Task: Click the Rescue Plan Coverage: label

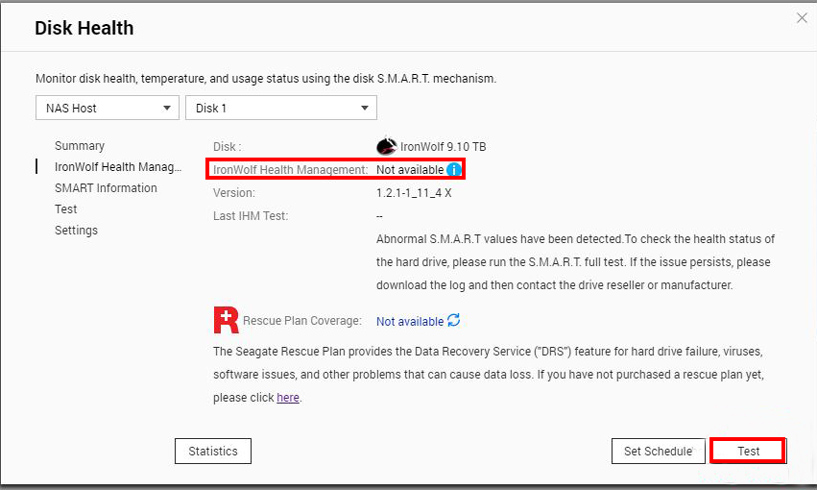Action: pyautogui.click(x=302, y=321)
